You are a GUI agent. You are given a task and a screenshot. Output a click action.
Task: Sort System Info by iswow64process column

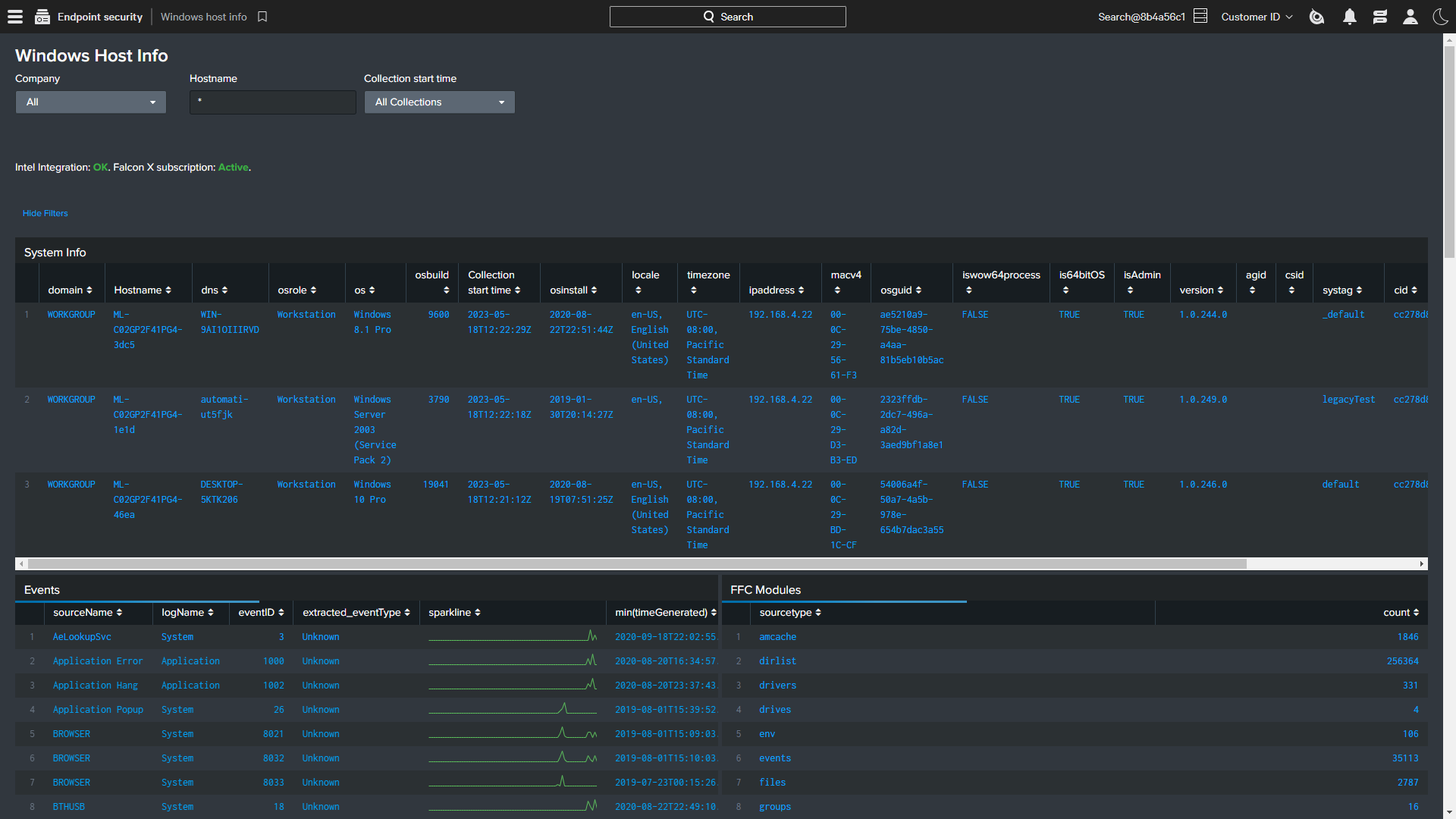click(1001, 282)
